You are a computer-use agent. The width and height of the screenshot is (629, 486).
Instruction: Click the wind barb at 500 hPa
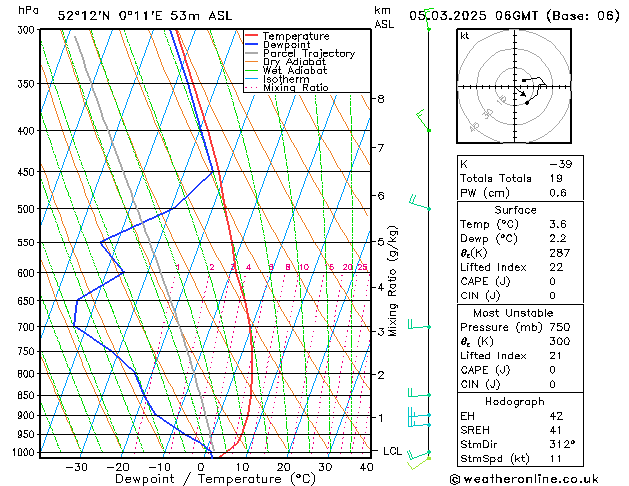coord(419,202)
